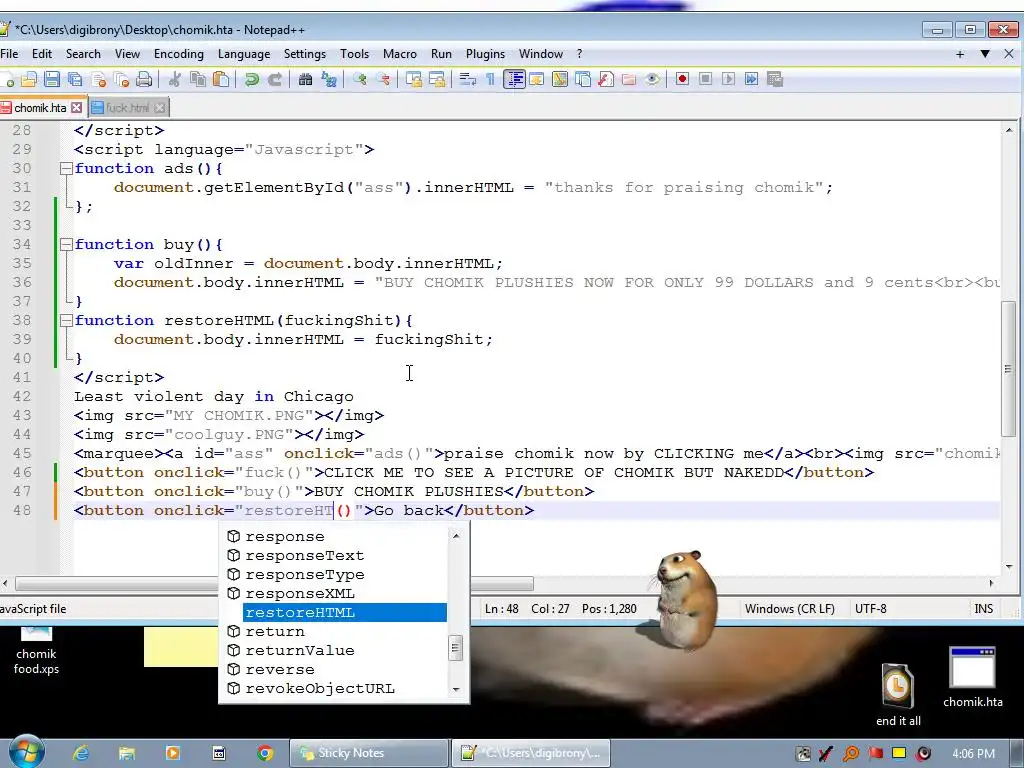Screen dimensions: 1024x768
Task: Toggle the Document Map panel icon
Action: coord(560,80)
